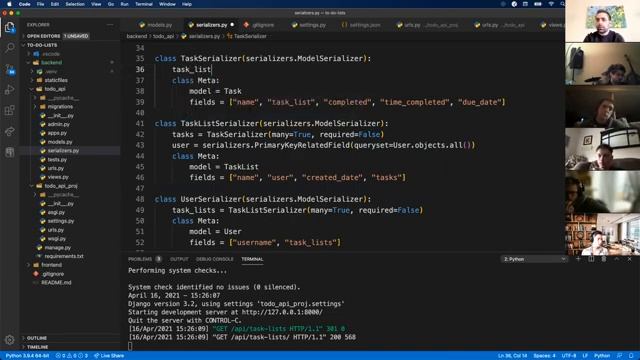640x360 pixels.
Task: Collapse the todo_api folder
Action: point(54,89)
